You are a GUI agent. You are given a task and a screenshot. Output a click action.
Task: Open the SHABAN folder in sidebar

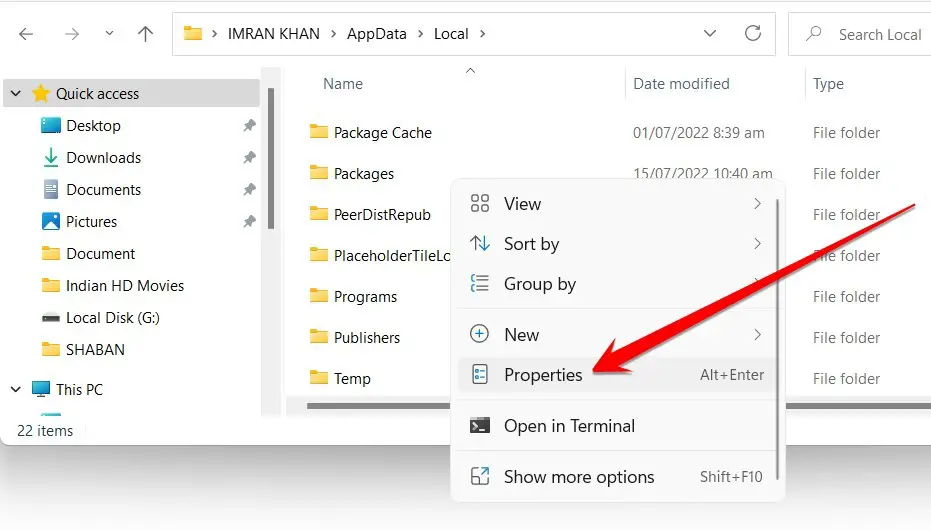tap(95, 350)
